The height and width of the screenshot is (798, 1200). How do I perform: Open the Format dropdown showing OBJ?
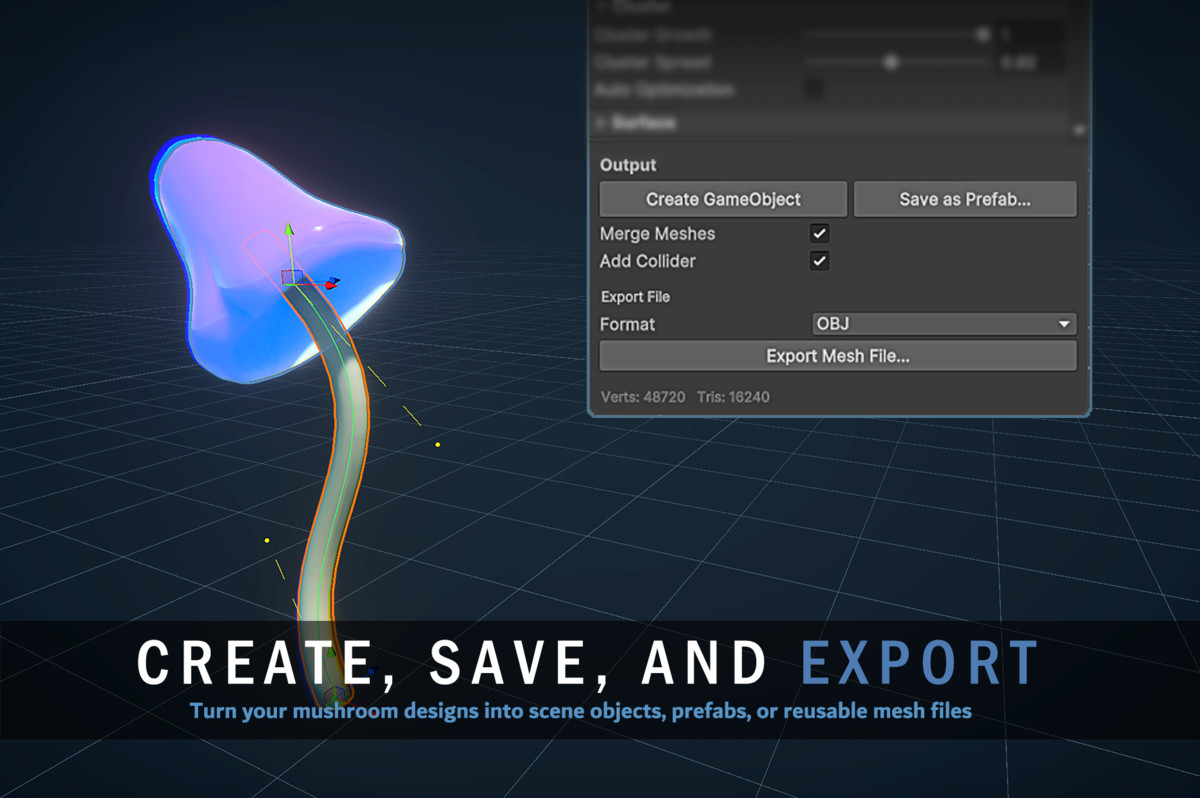944,324
